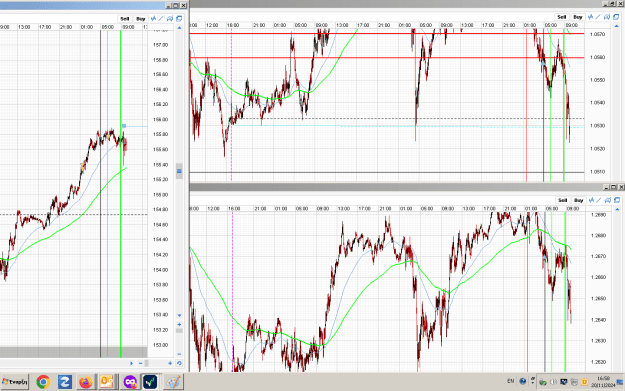Click the right scroll arrow beneath the left chart
Viewport: 625px width, 391px height.
coord(131,363)
